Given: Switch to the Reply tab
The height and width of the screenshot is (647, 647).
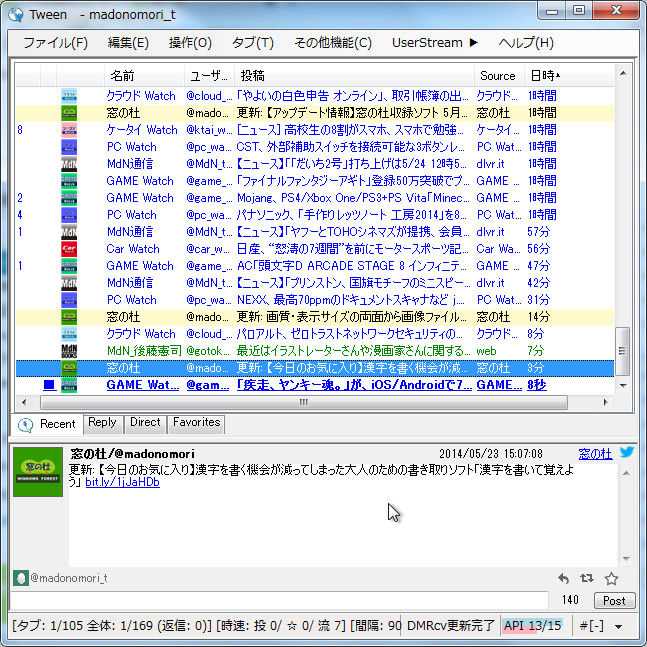Looking at the screenshot, I should [x=102, y=423].
